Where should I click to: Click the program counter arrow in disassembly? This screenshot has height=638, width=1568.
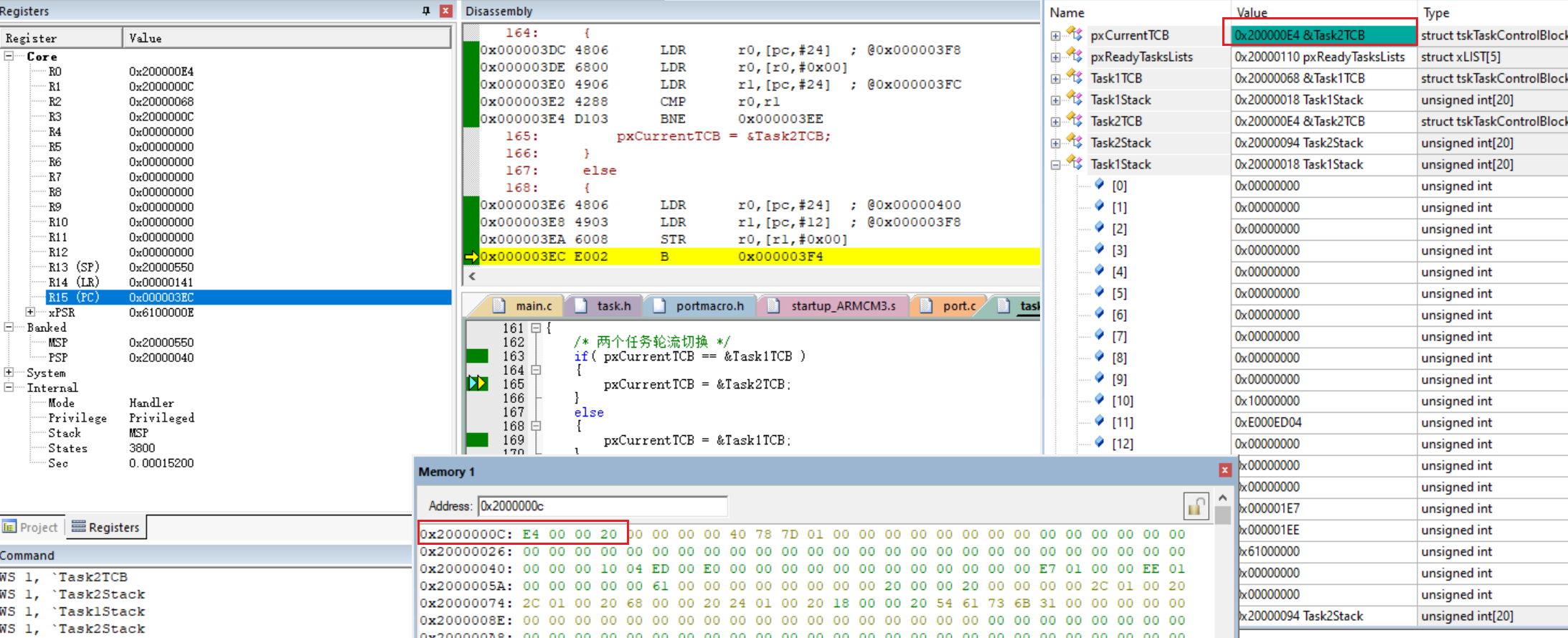471,257
